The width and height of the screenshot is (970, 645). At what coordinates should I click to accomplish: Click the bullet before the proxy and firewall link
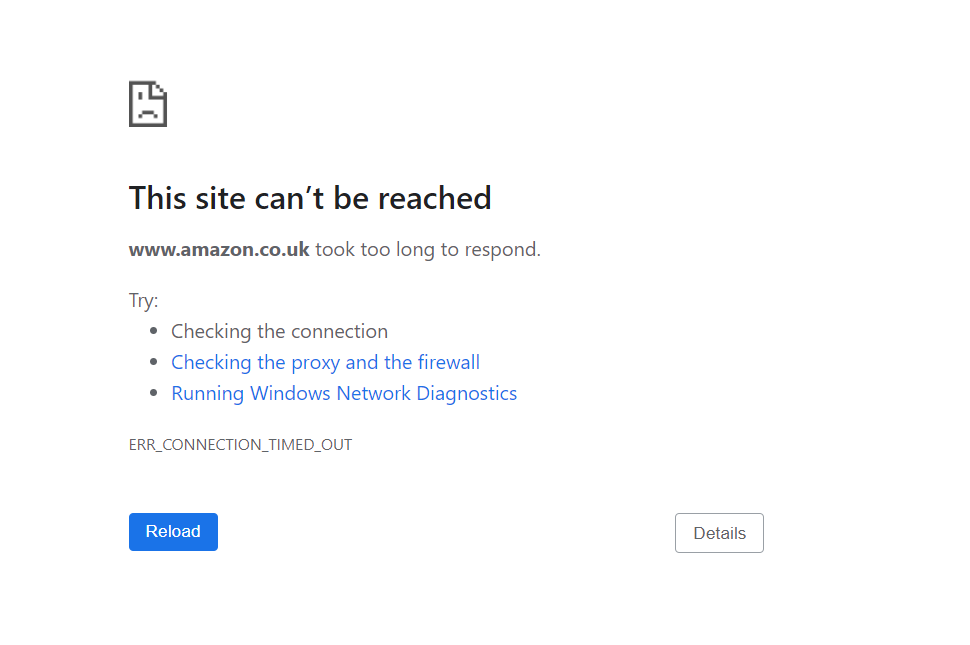click(153, 363)
